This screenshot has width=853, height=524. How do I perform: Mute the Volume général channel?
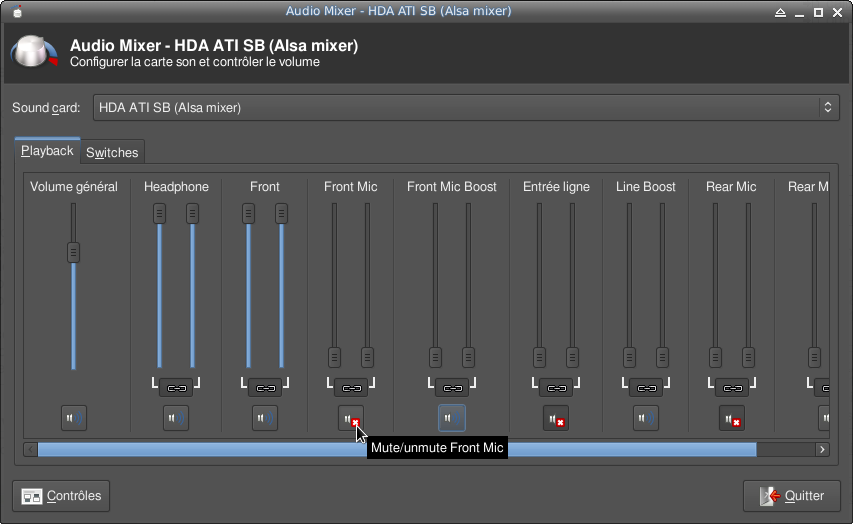(x=74, y=418)
